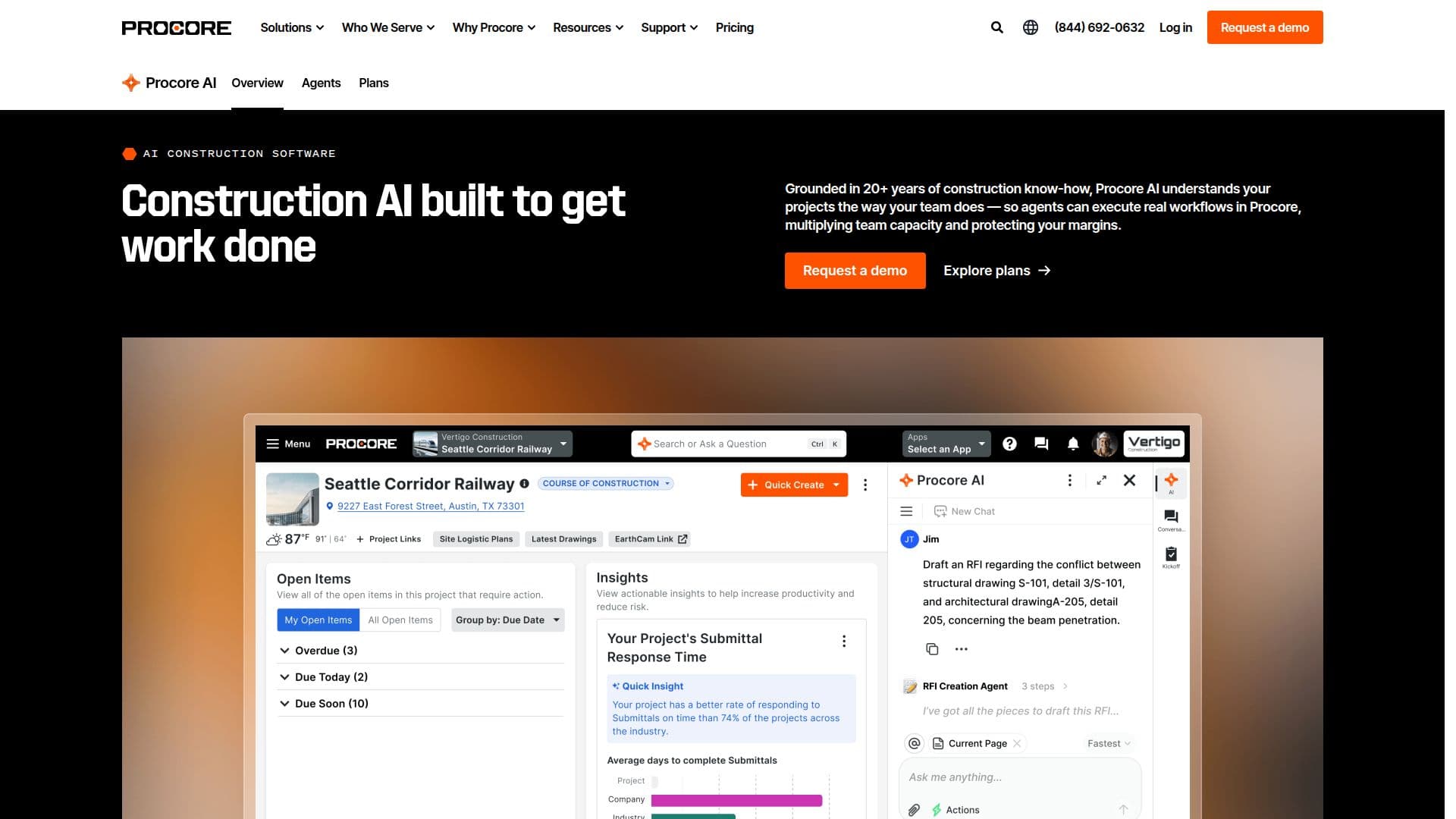Click the AI sidebar icon
This screenshot has width=1456, height=819.
coord(1171,482)
